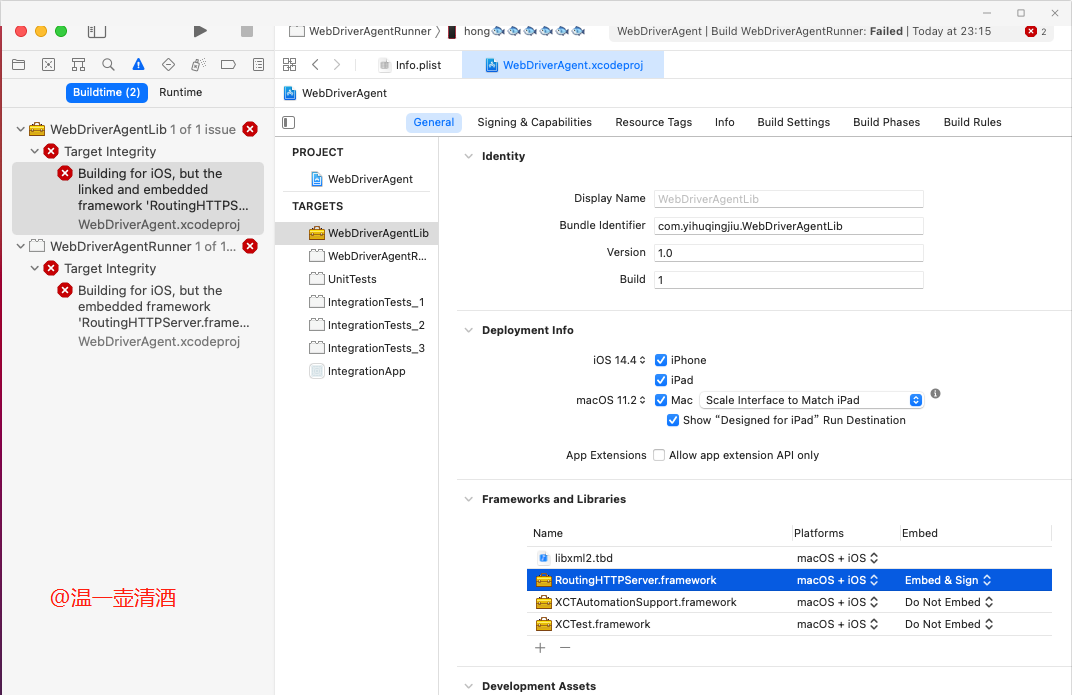Open the General settings tab
The image size is (1072, 695).
(x=433, y=122)
